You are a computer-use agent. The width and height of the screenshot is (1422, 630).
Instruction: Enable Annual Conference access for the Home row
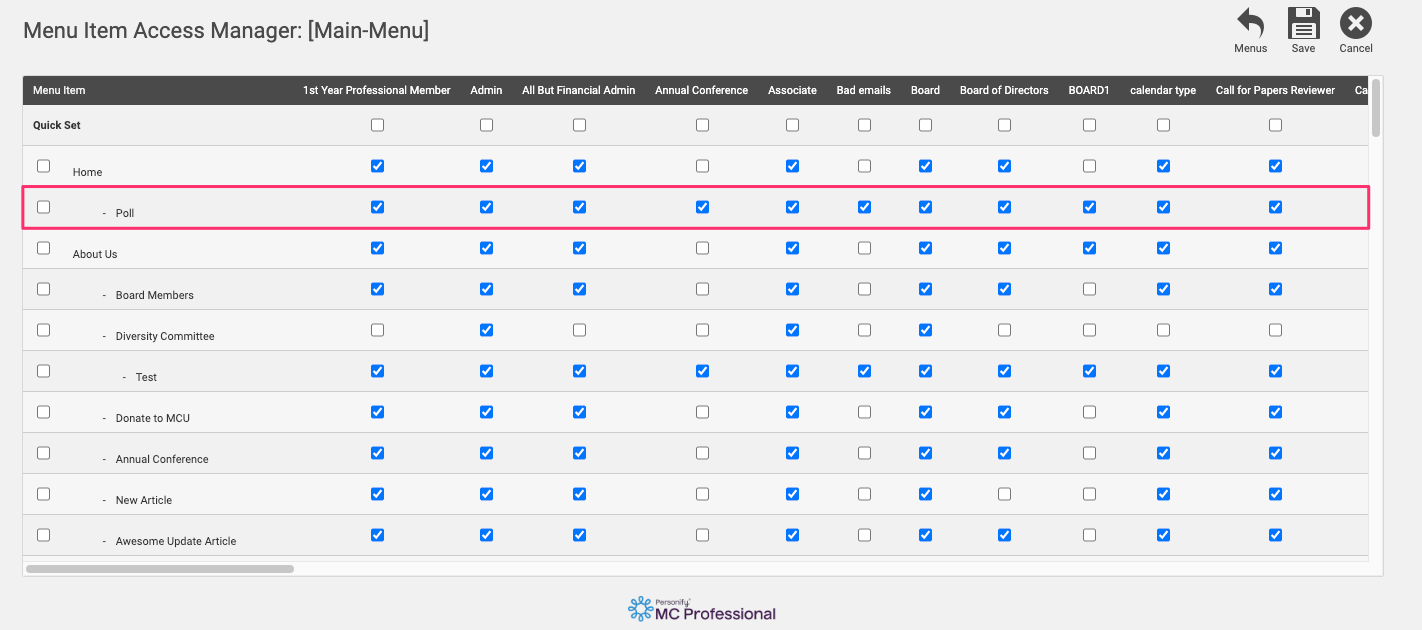pos(702,165)
